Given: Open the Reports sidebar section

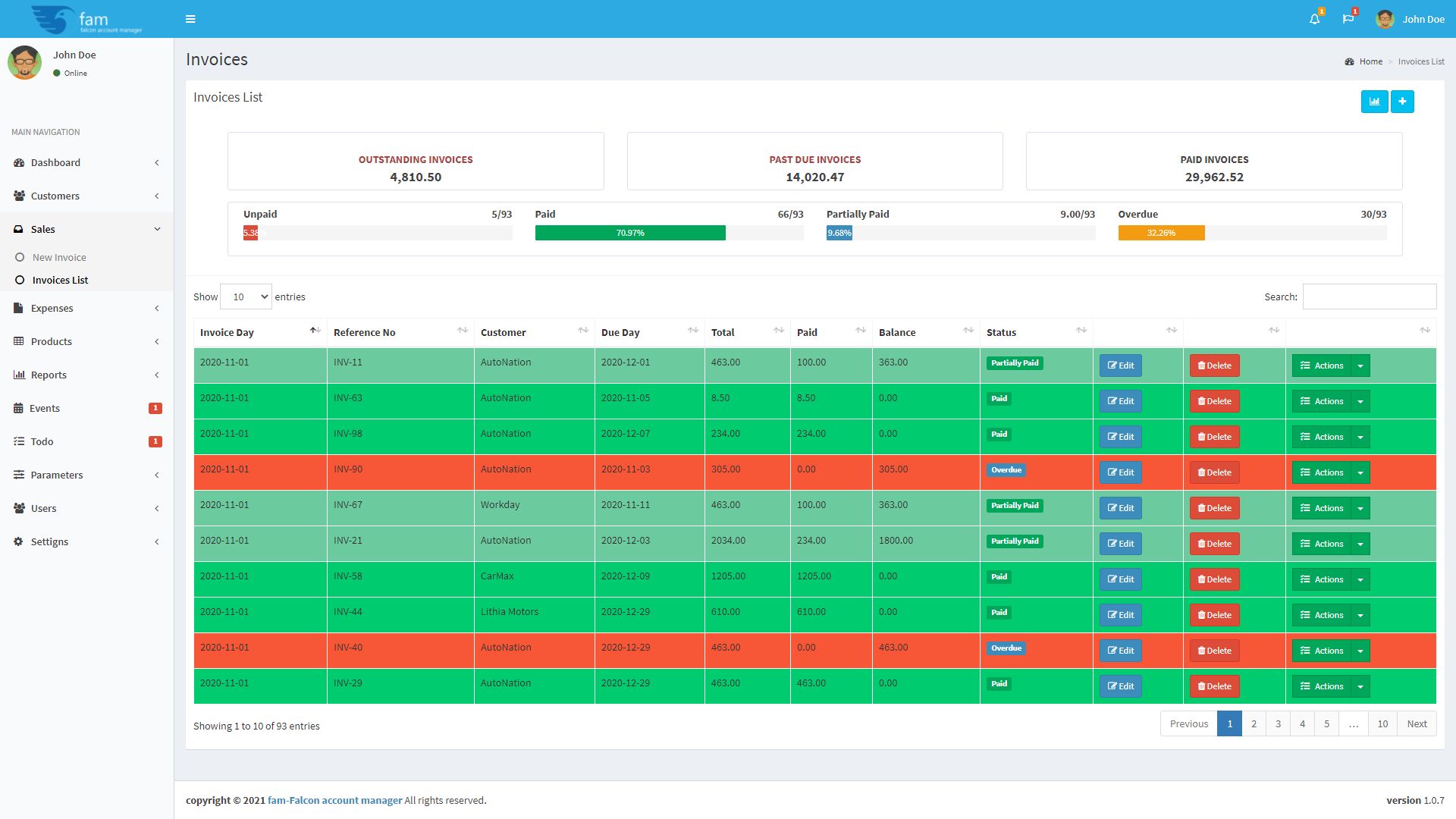Looking at the screenshot, I should pos(49,375).
